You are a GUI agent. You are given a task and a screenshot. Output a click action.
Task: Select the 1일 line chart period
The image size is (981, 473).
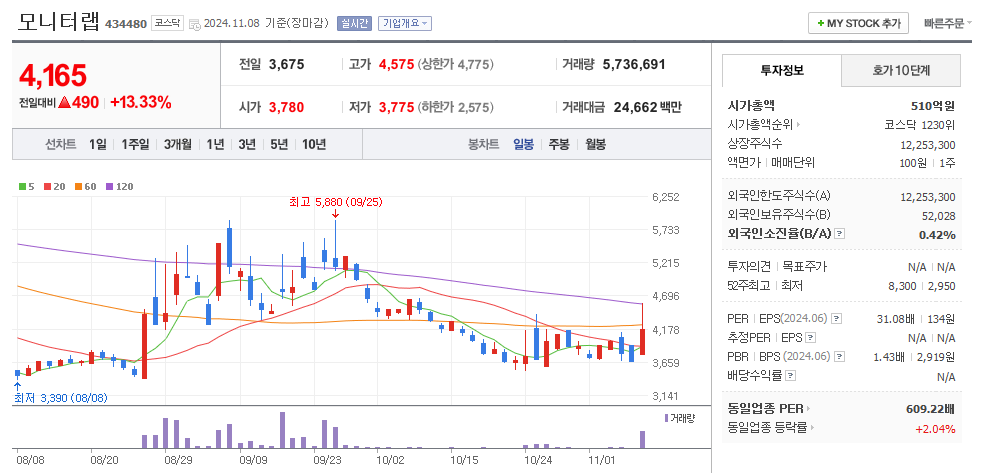pyautogui.click(x=98, y=145)
